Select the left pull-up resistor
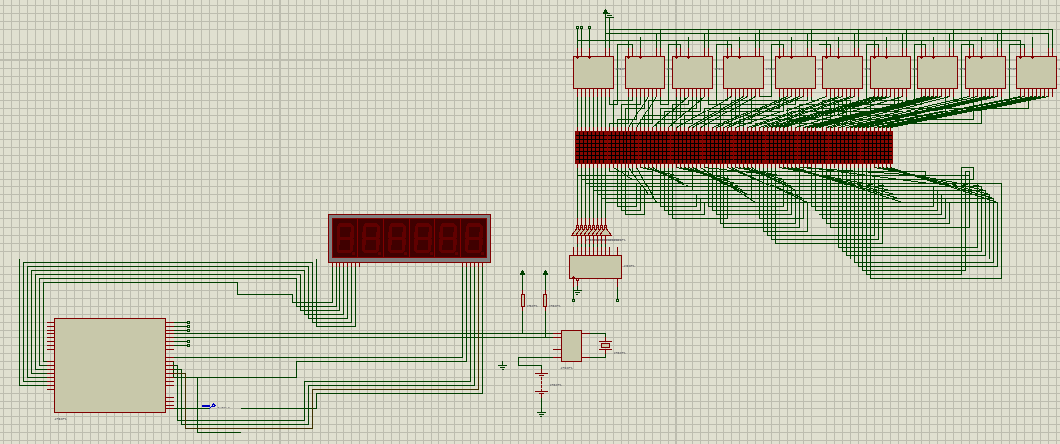The height and width of the screenshot is (444, 1060). 523,301
